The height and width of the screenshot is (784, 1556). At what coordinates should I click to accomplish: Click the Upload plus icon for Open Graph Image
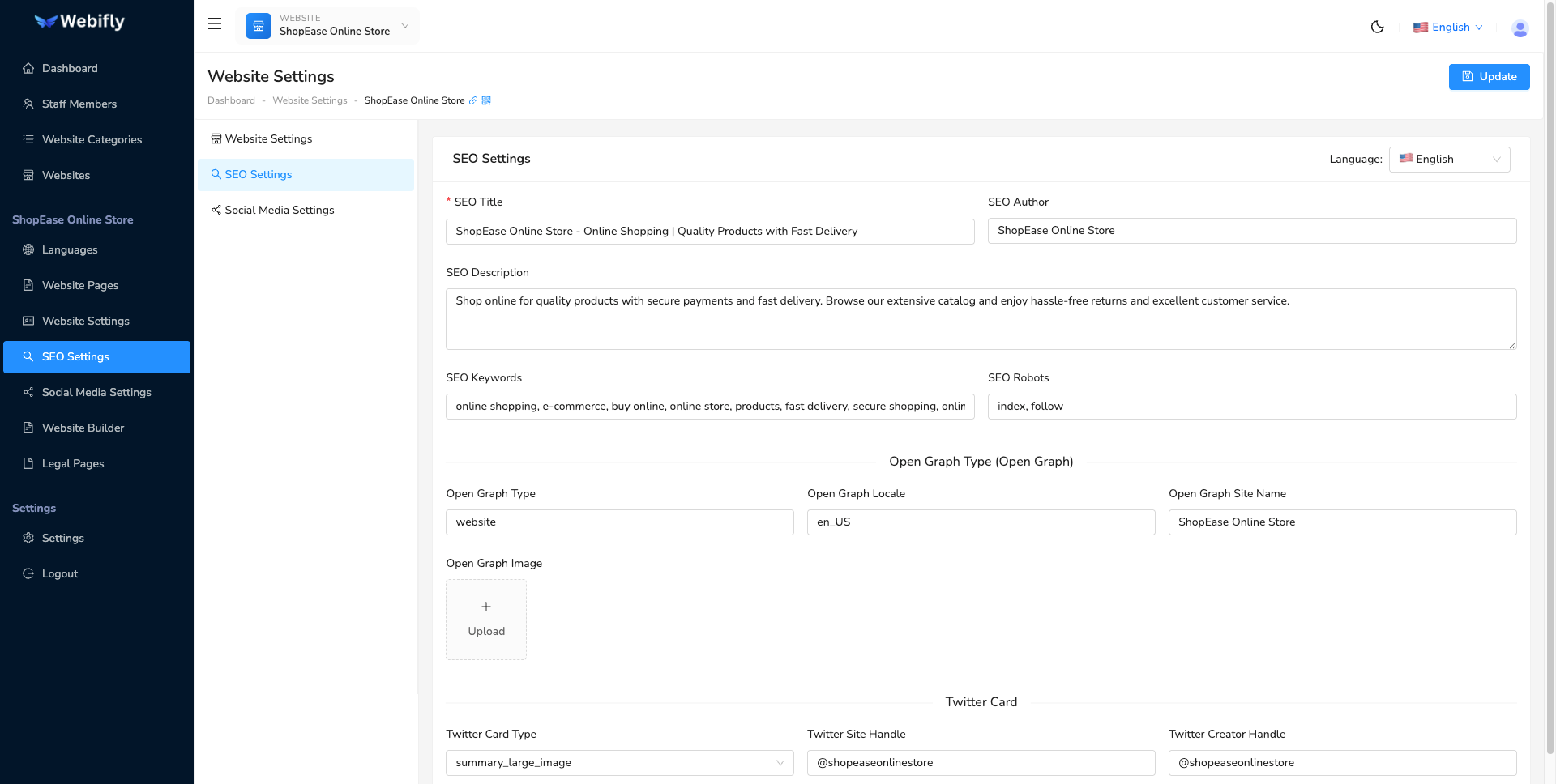tap(486, 607)
